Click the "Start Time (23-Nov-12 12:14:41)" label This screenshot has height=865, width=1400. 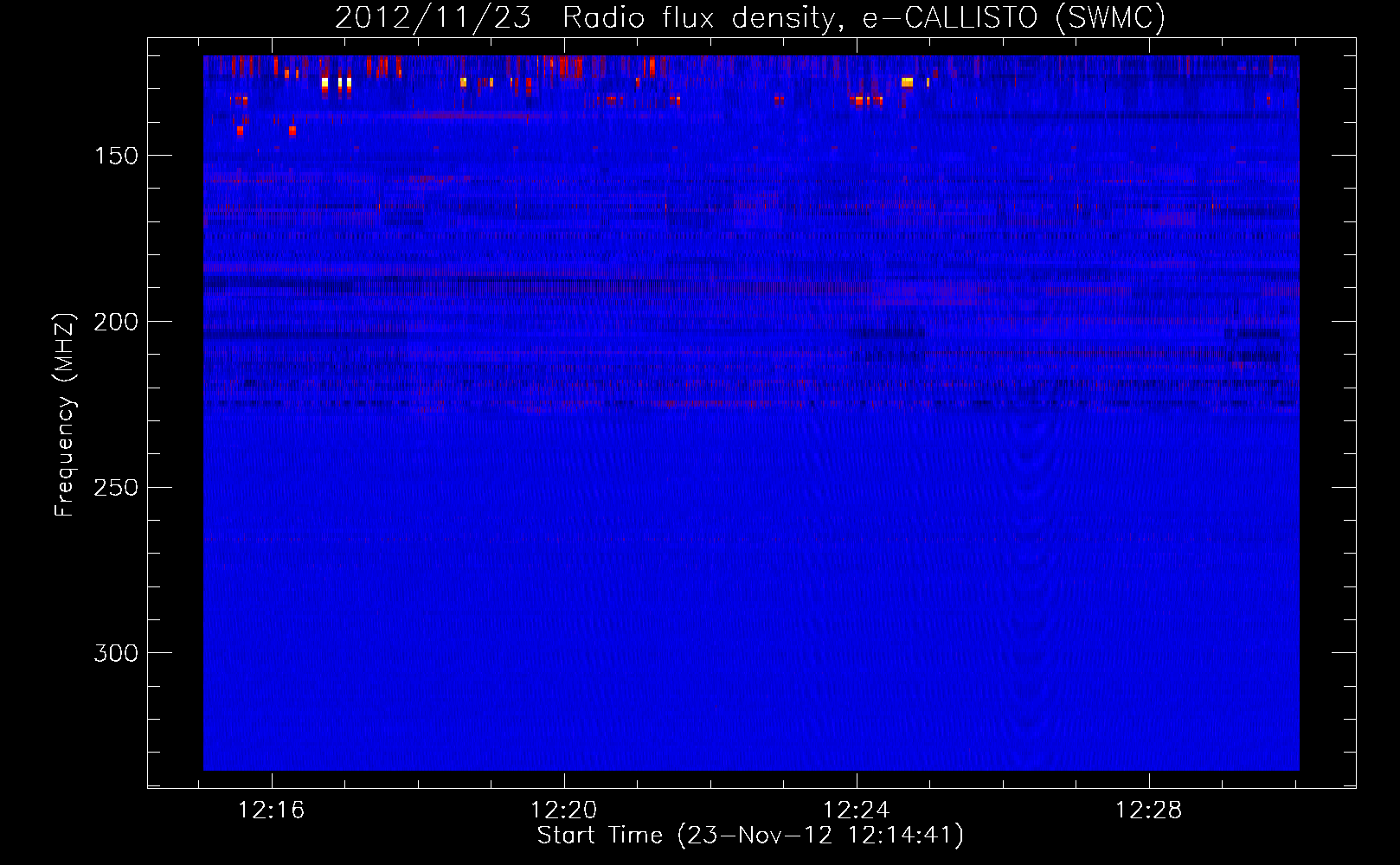point(750,836)
